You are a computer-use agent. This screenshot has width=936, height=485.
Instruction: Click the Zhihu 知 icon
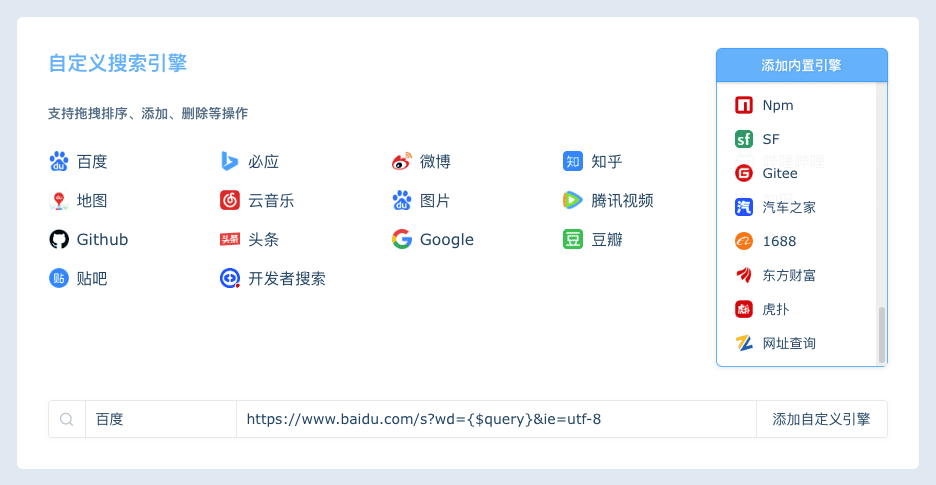click(x=573, y=162)
